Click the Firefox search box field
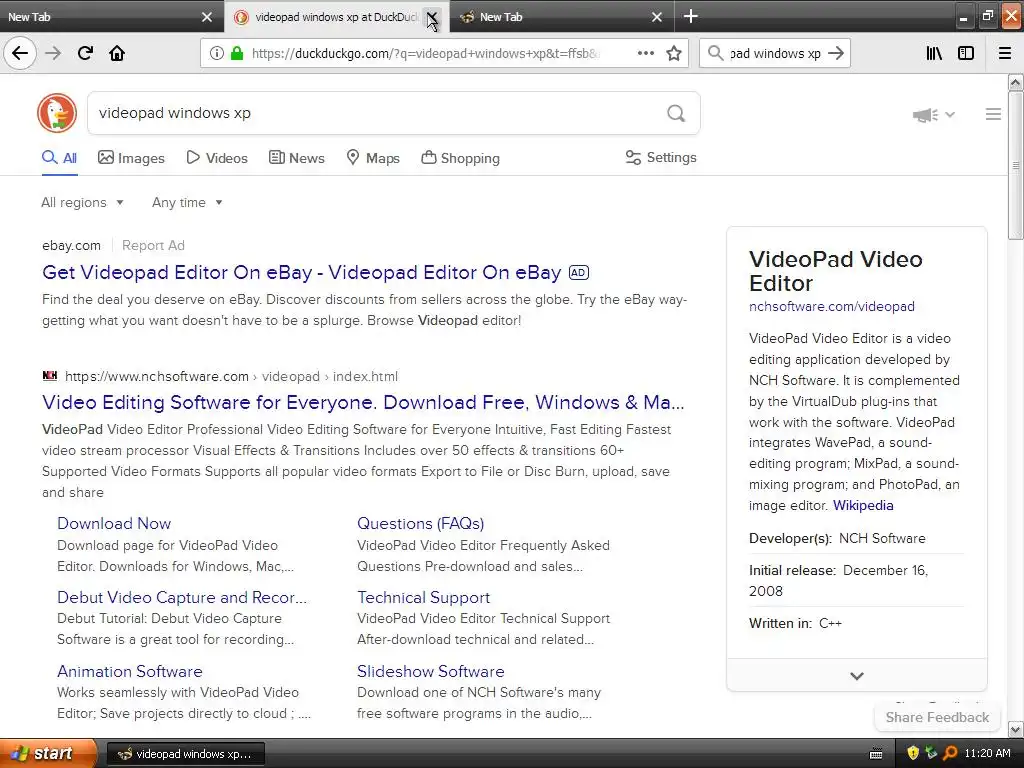The width and height of the screenshot is (1024, 768). [x=775, y=54]
